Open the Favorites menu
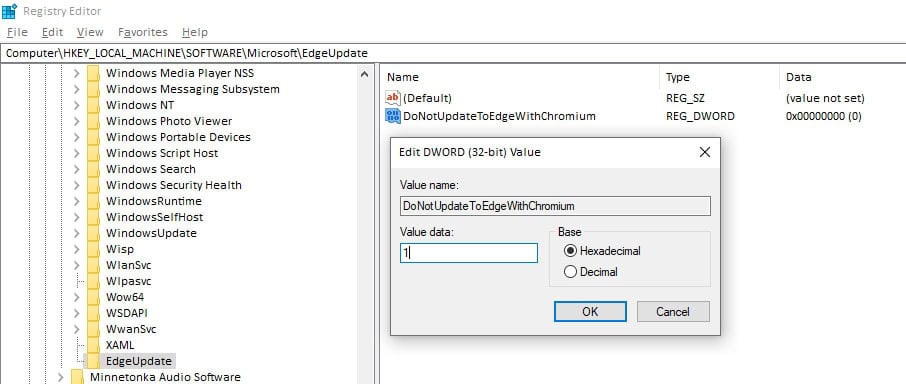Image resolution: width=906 pixels, height=384 pixels. pyautogui.click(x=143, y=32)
